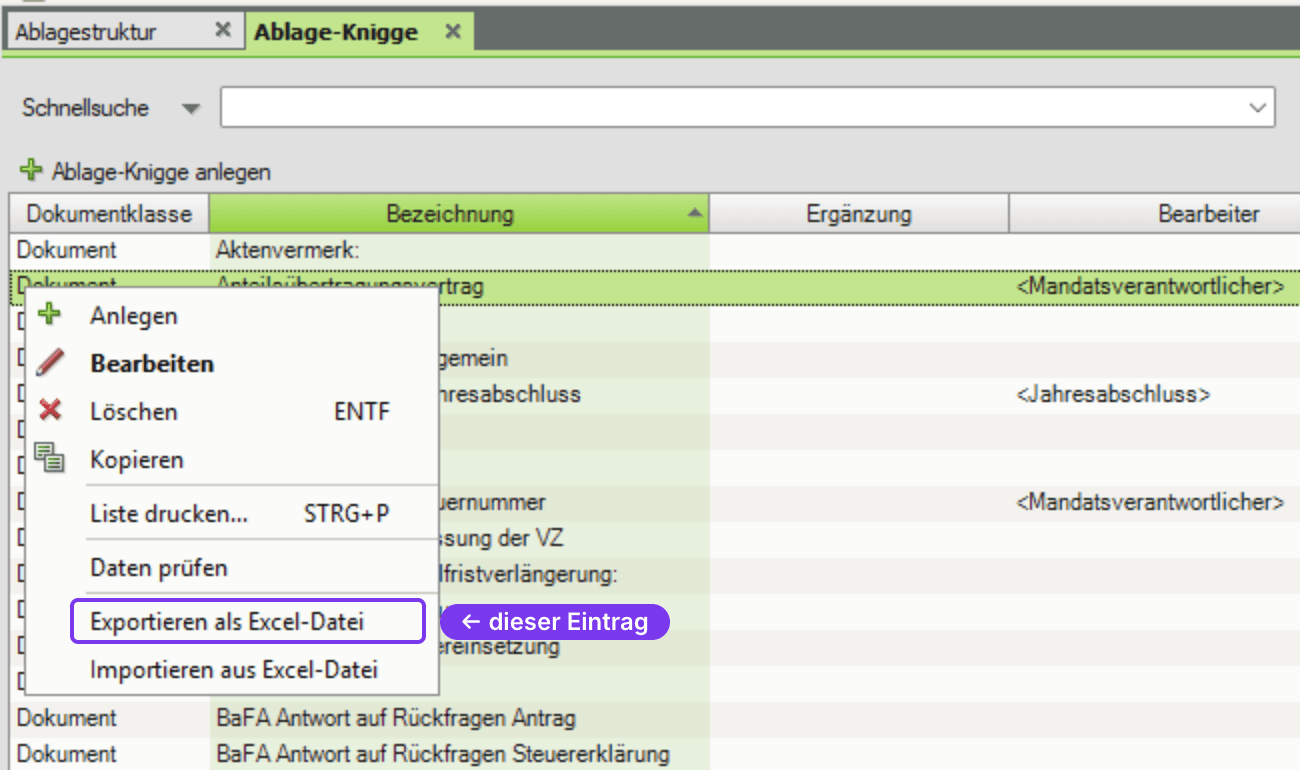
Task: Focus the Schnellsuche search field
Action: coord(748,108)
